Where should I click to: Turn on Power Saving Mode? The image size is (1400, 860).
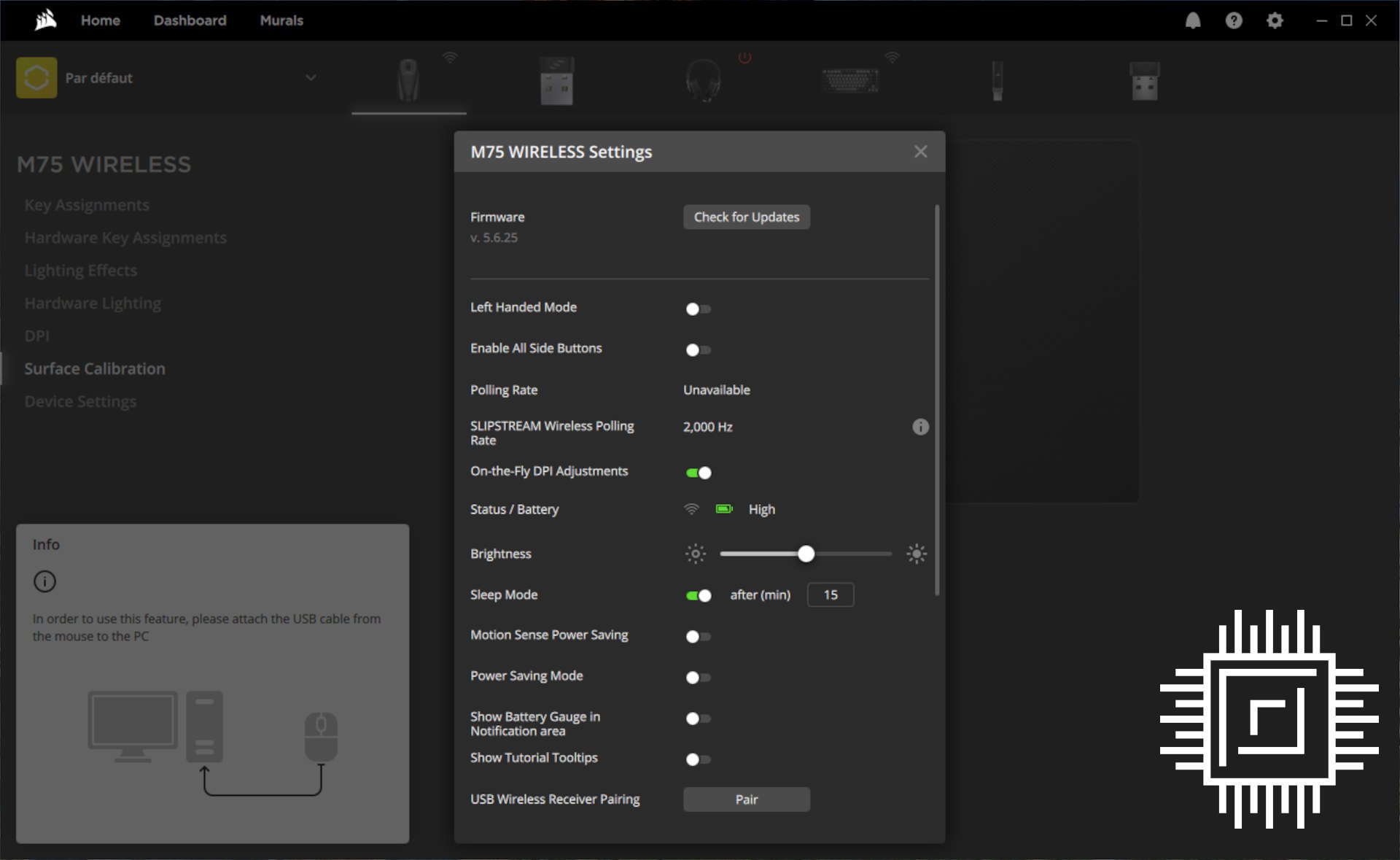click(698, 677)
